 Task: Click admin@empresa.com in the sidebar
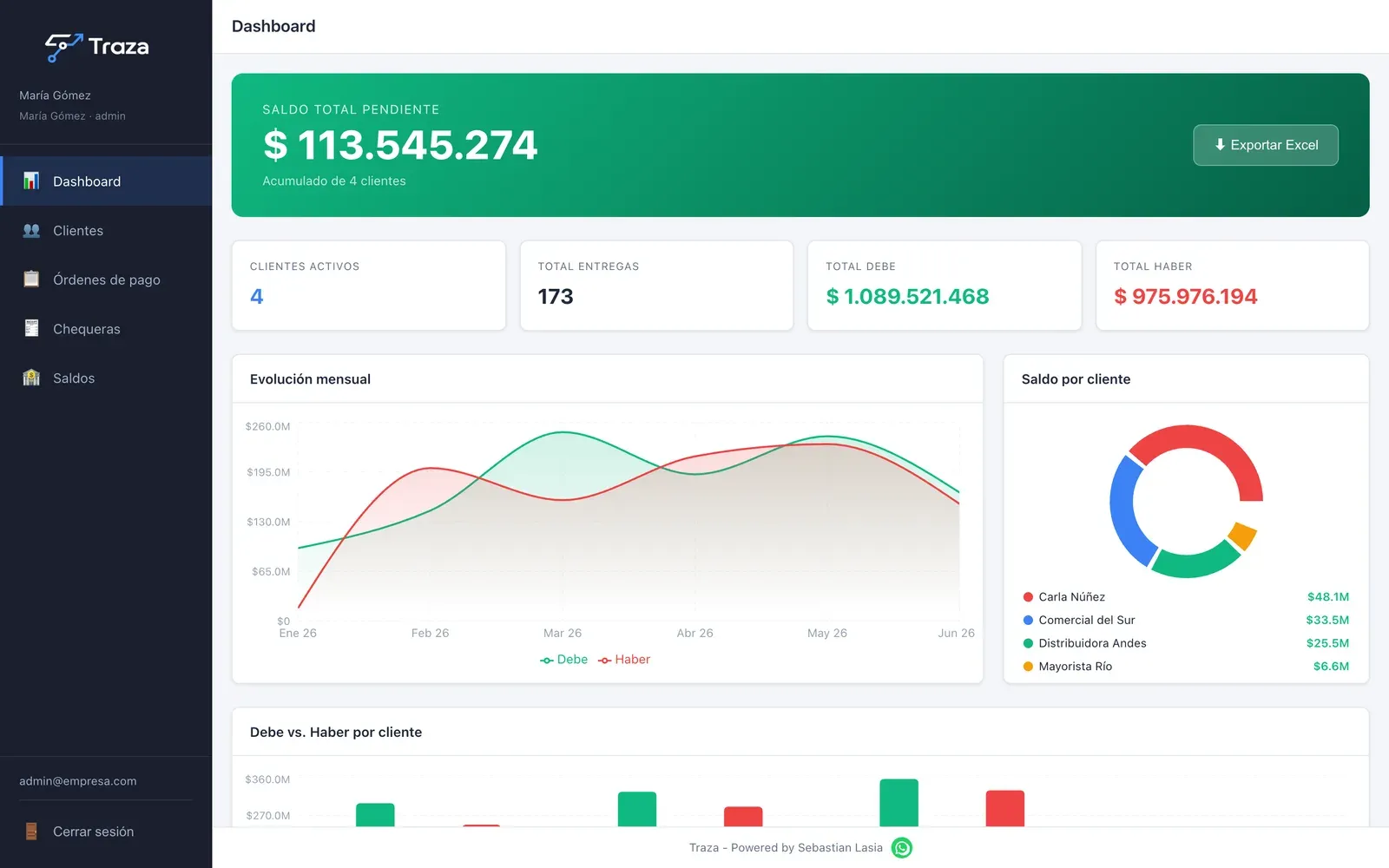[78, 781]
